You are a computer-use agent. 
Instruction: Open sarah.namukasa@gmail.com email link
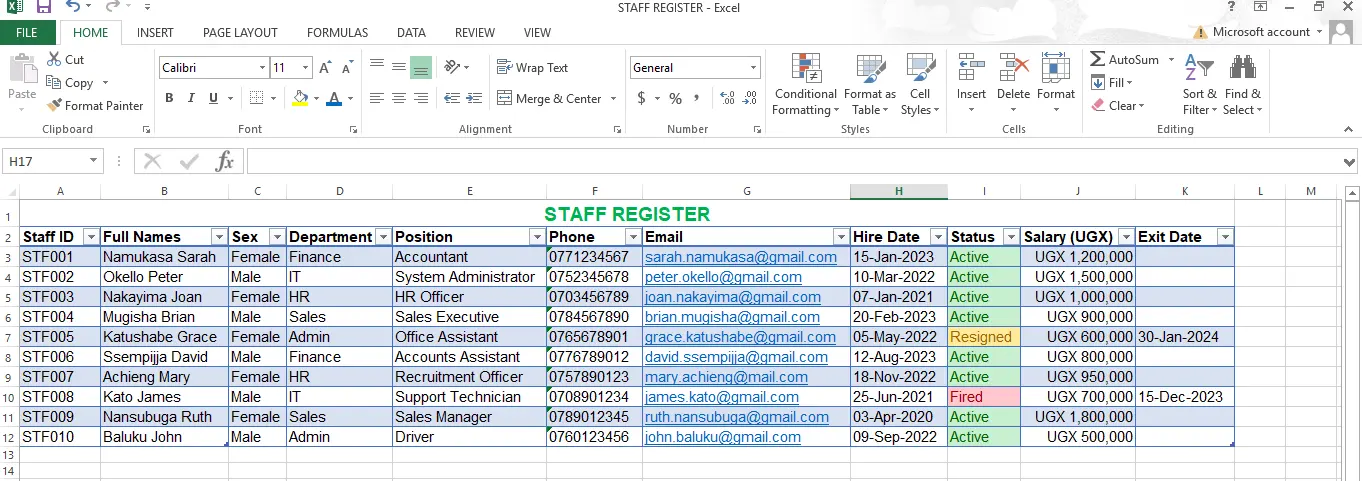tap(740, 257)
